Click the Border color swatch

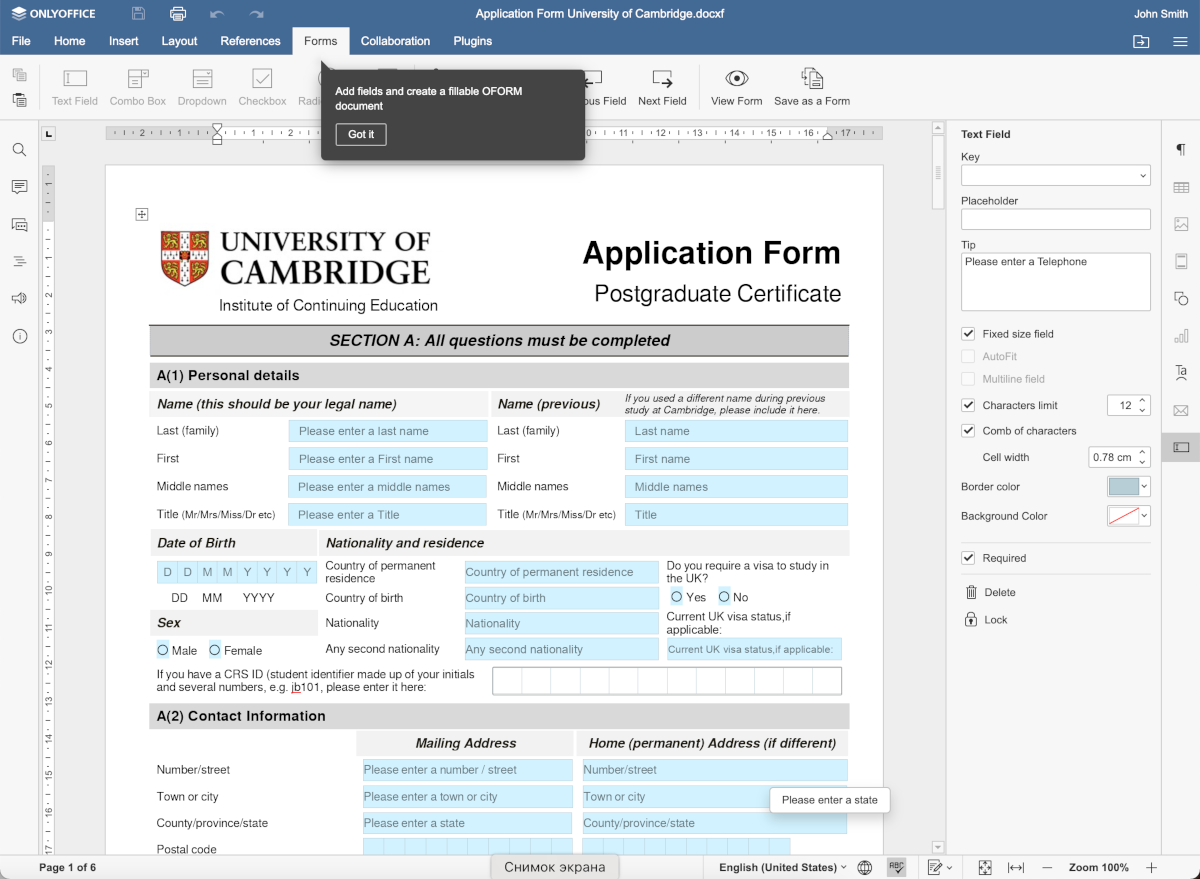1123,487
